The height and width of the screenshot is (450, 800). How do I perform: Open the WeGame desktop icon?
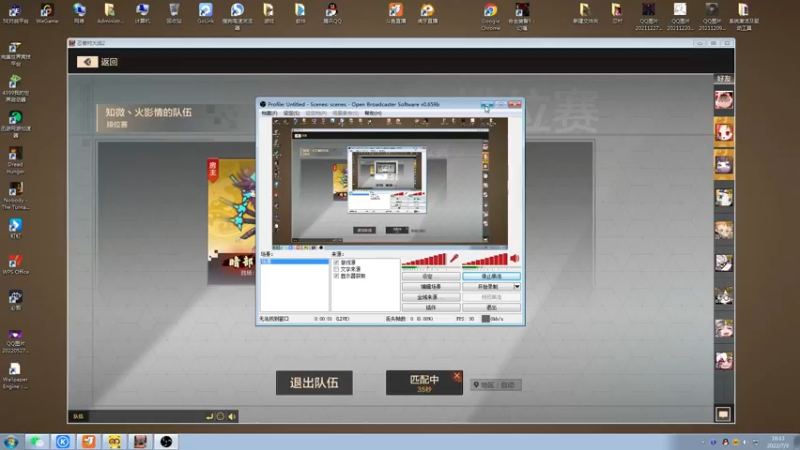pyautogui.click(x=47, y=14)
